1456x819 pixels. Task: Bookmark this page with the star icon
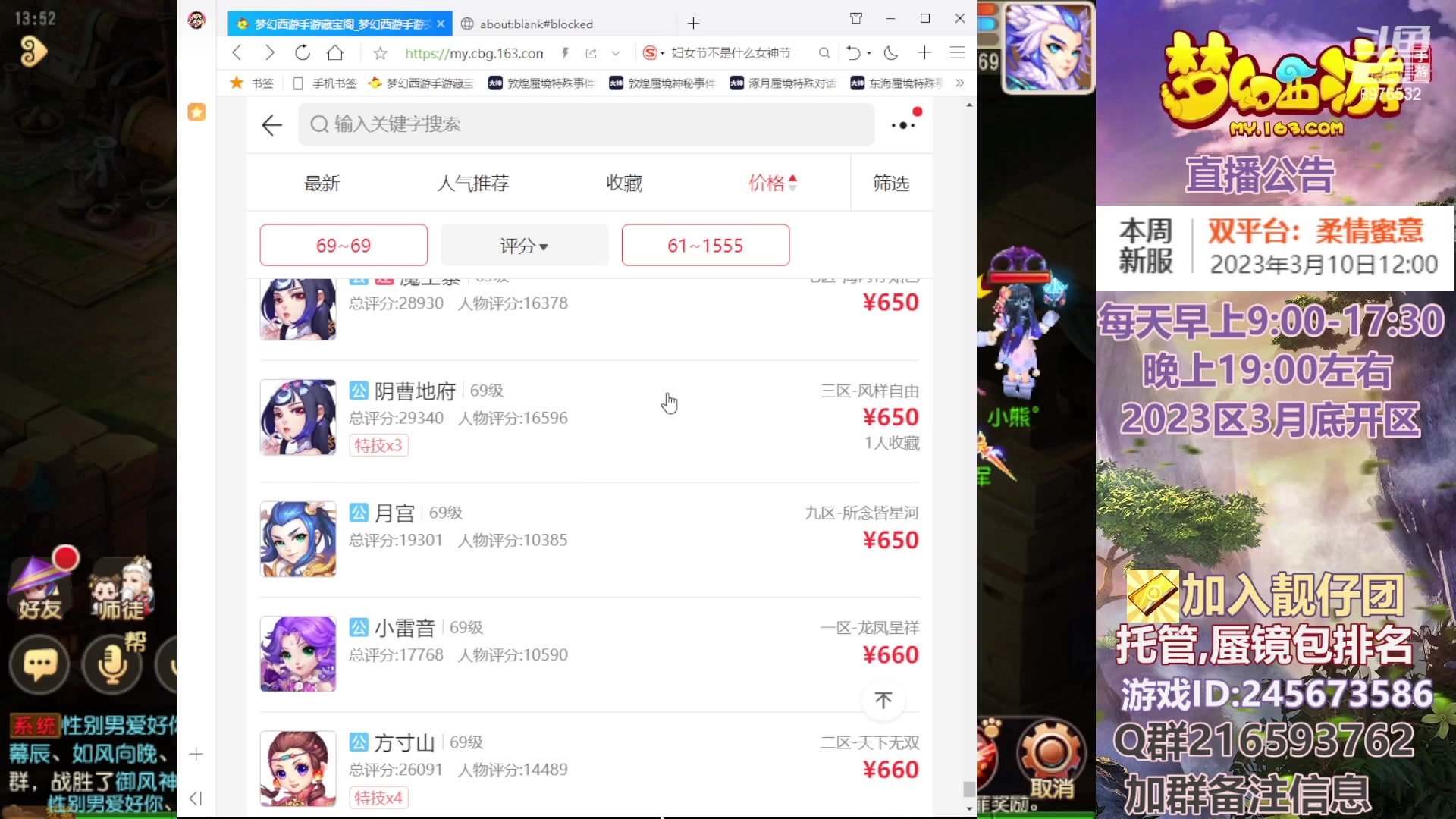pos(381,53)
